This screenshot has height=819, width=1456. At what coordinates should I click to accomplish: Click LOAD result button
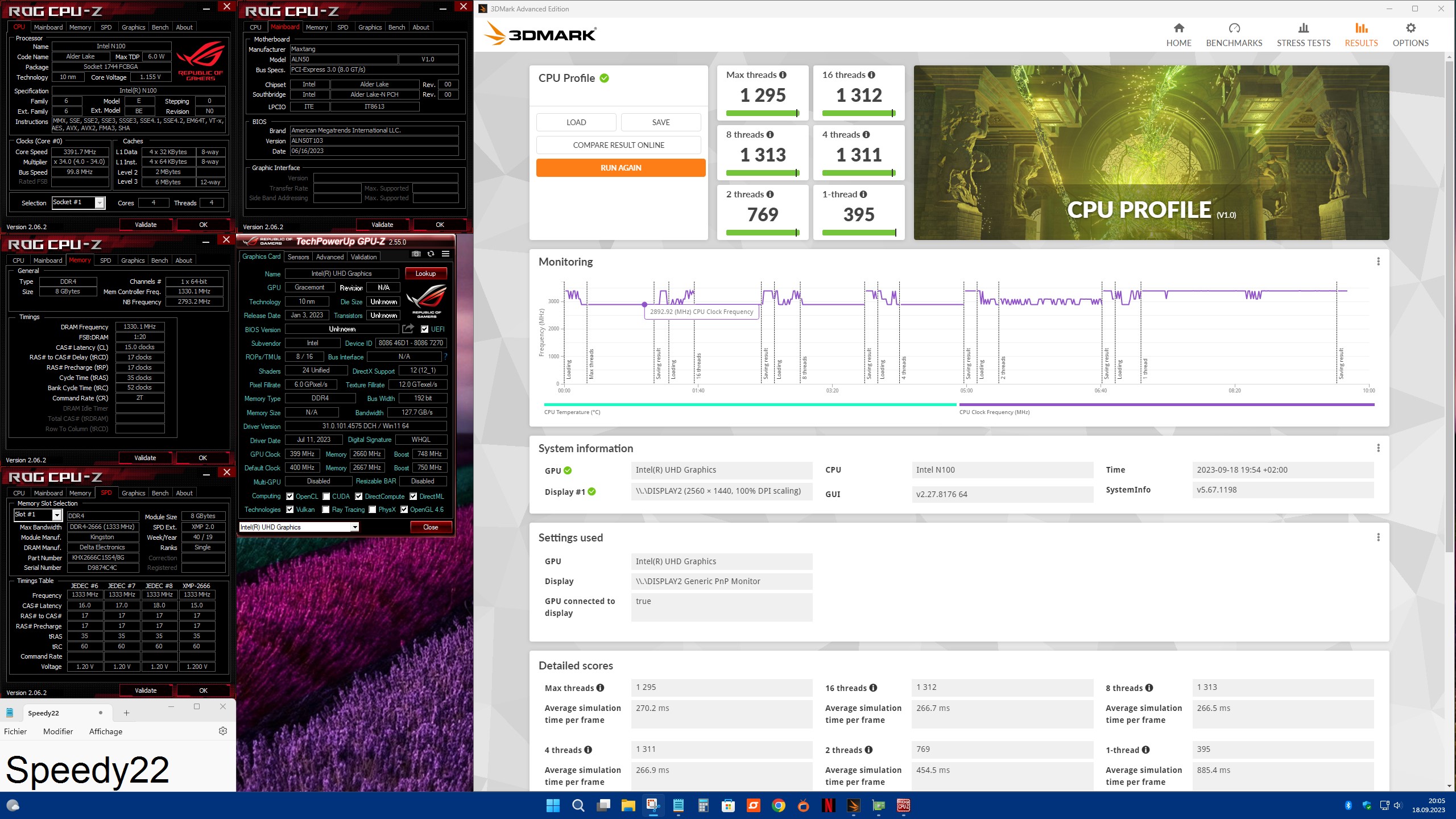[576, 122]
